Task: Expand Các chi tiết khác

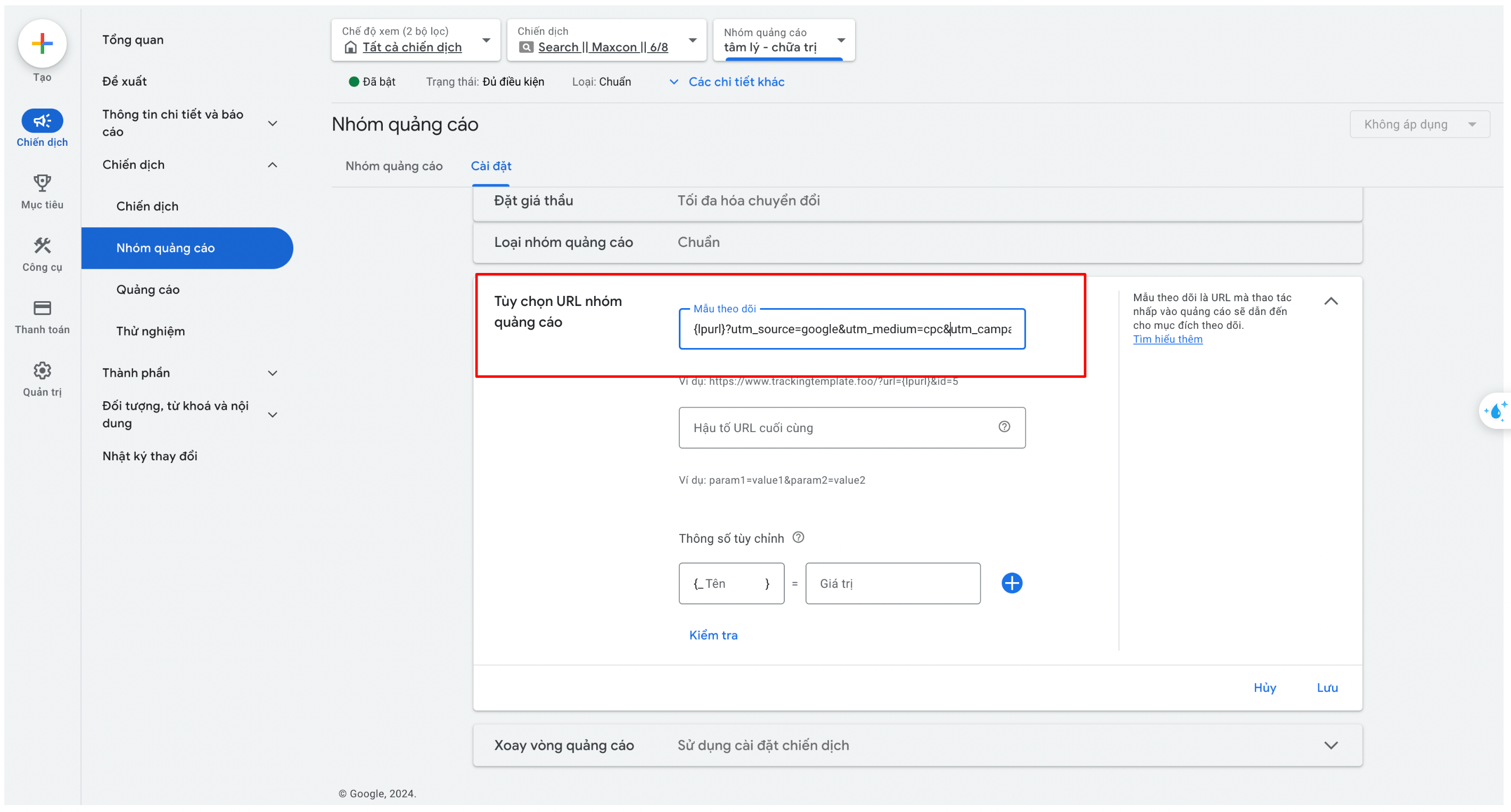Action: (727, 81)
